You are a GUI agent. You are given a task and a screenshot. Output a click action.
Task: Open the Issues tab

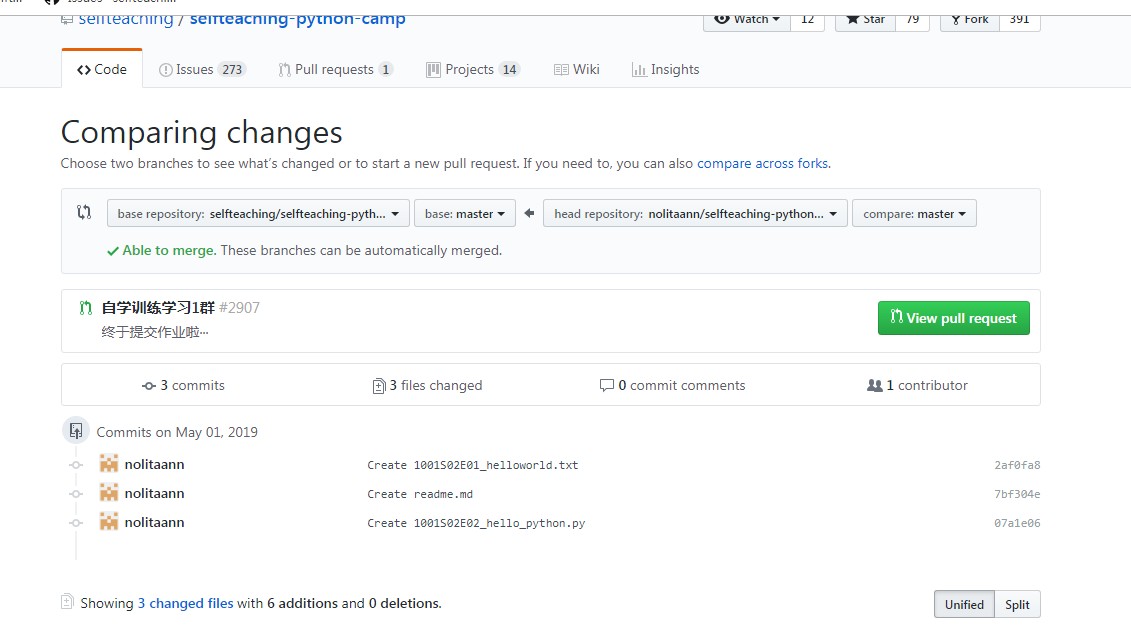202,69
